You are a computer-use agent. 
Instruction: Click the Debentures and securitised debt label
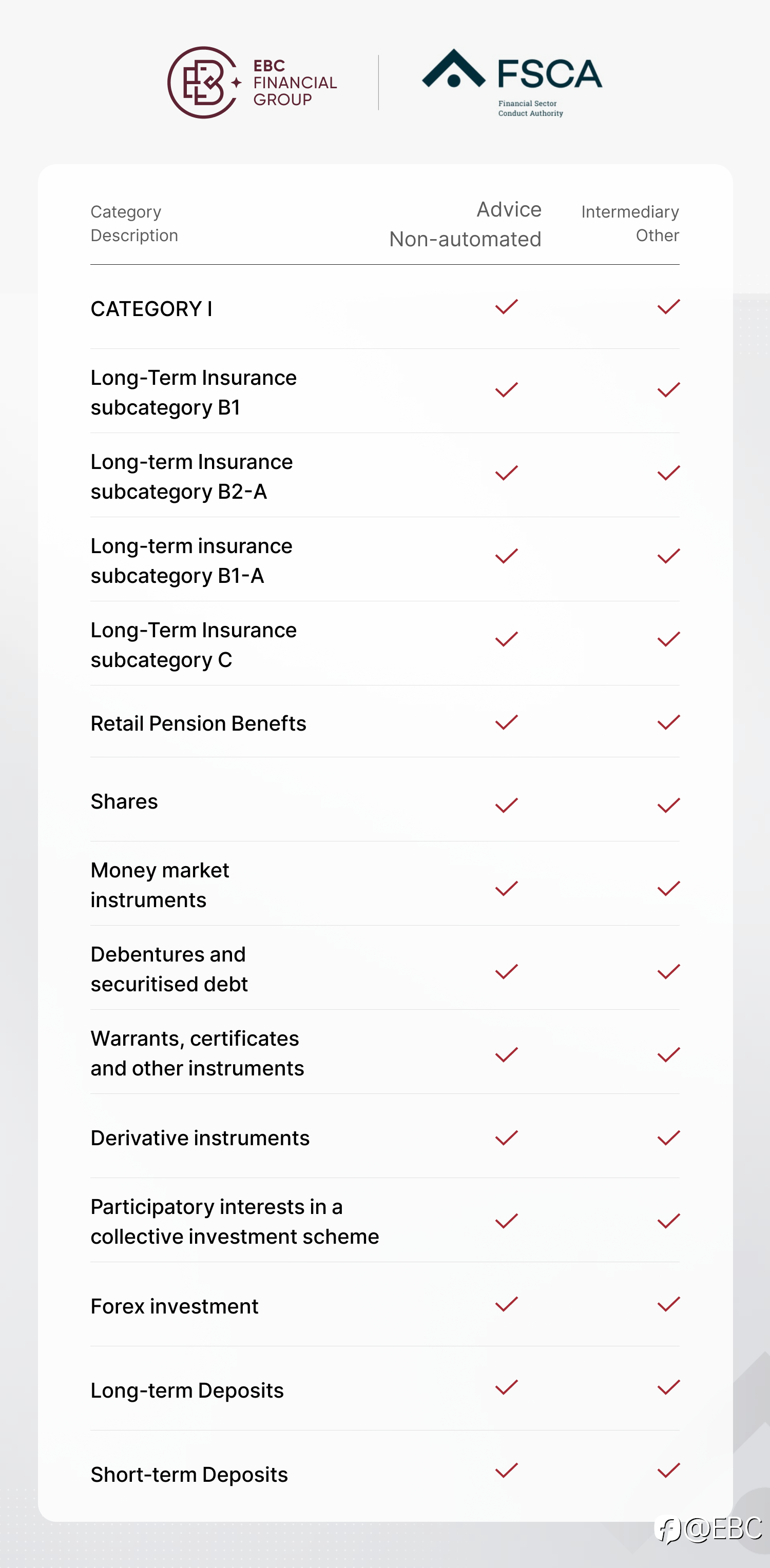(169, 969)
